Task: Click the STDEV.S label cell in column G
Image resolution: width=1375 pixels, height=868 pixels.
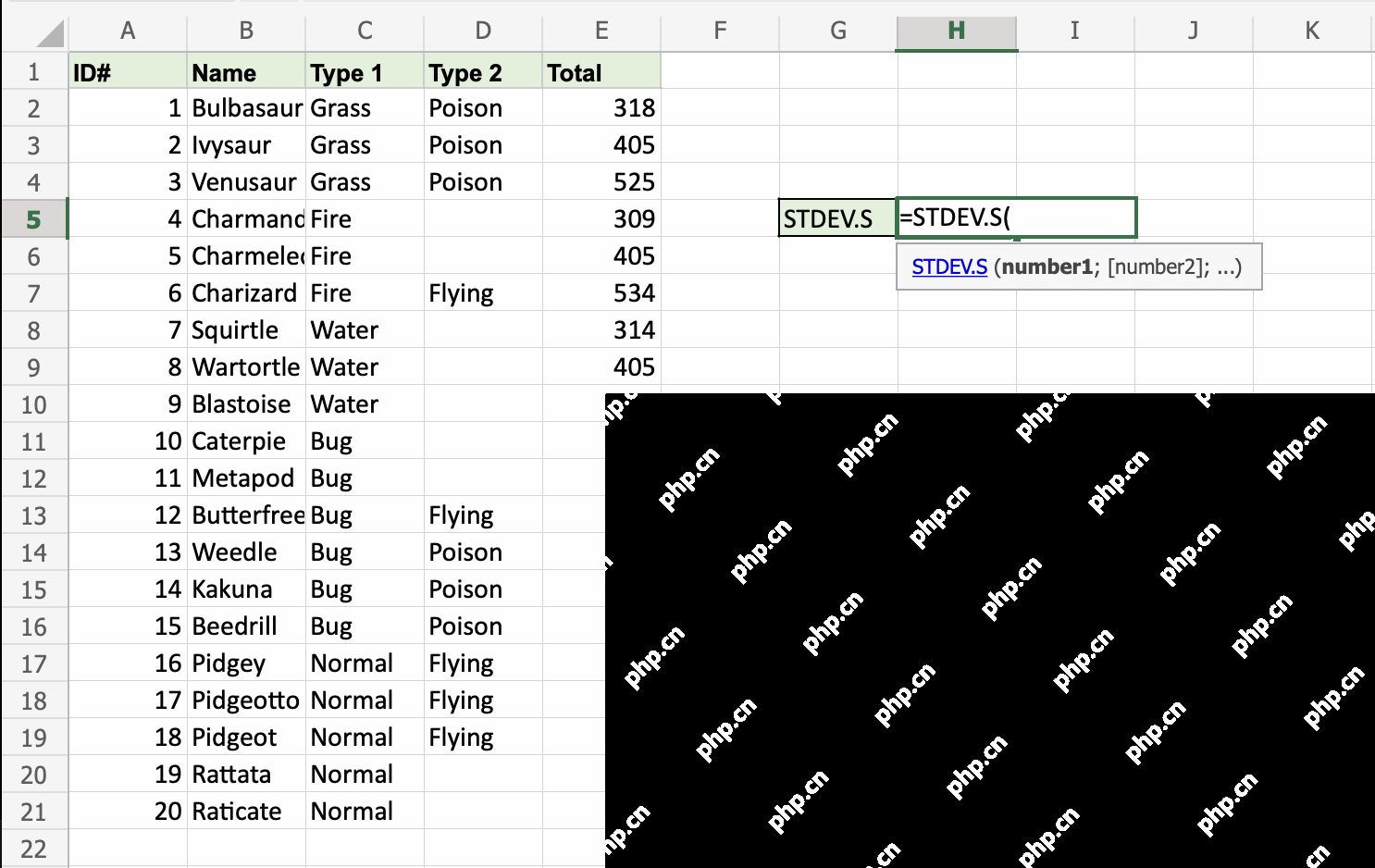Action: pyautogui.click(x=838, y=219)
